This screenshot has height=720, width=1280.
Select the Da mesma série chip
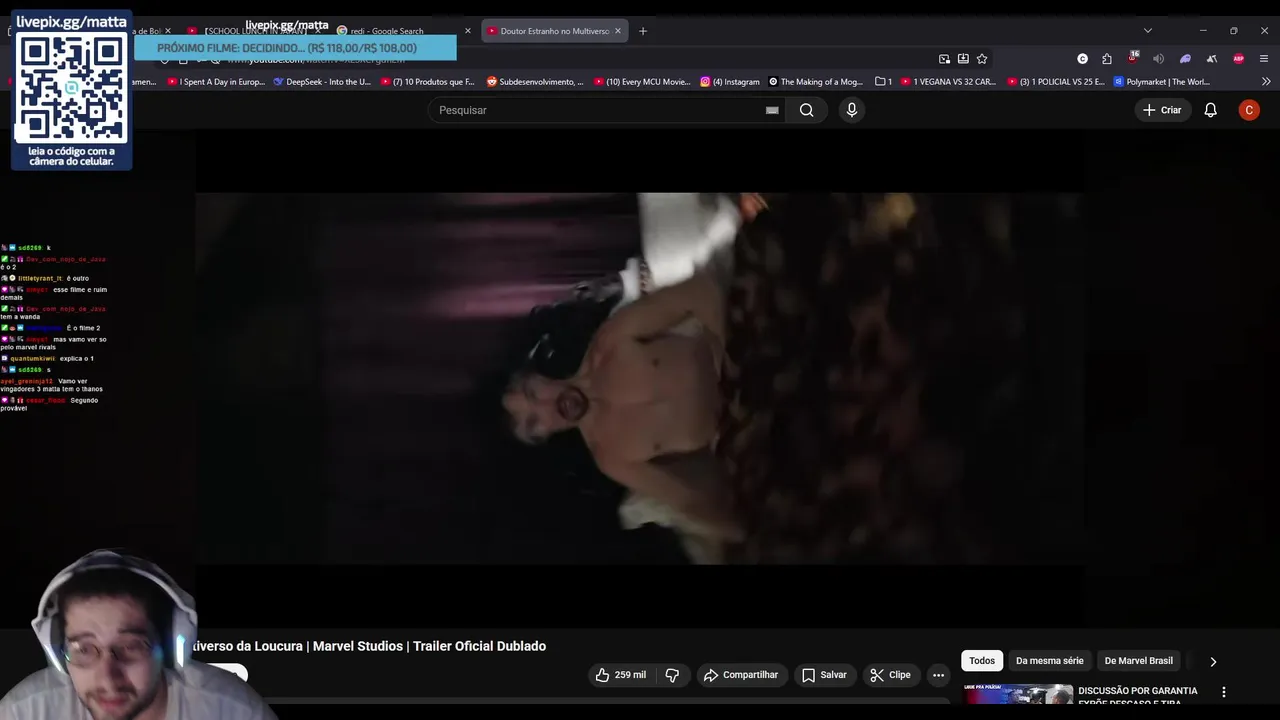[1049, 661]
